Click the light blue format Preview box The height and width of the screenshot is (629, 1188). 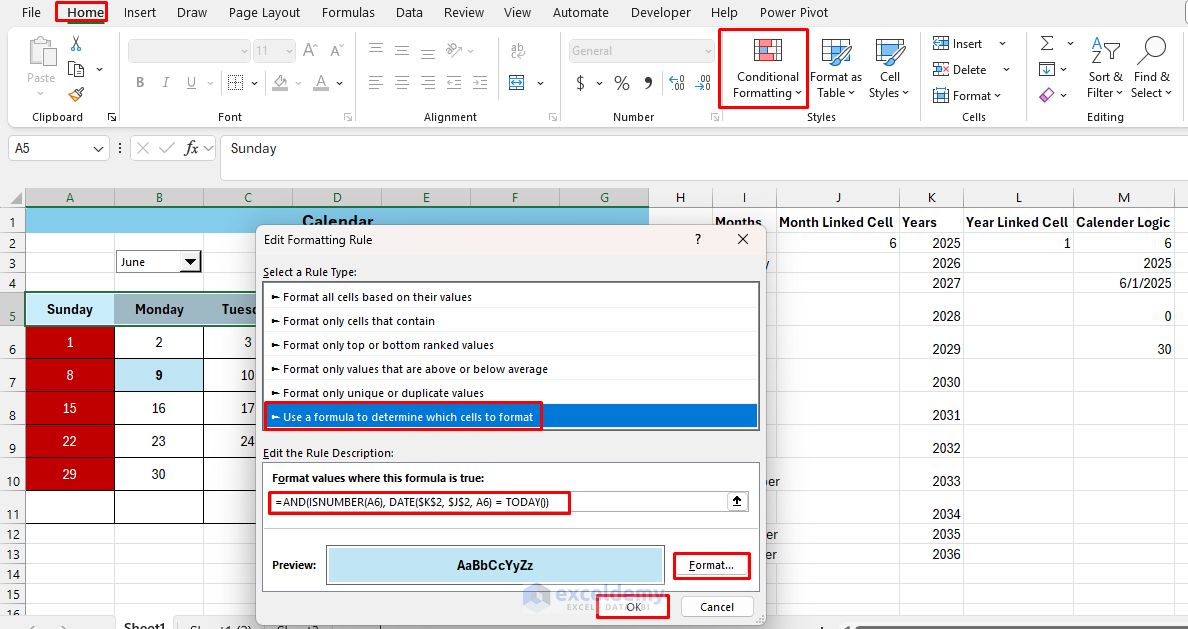[495, 565]
